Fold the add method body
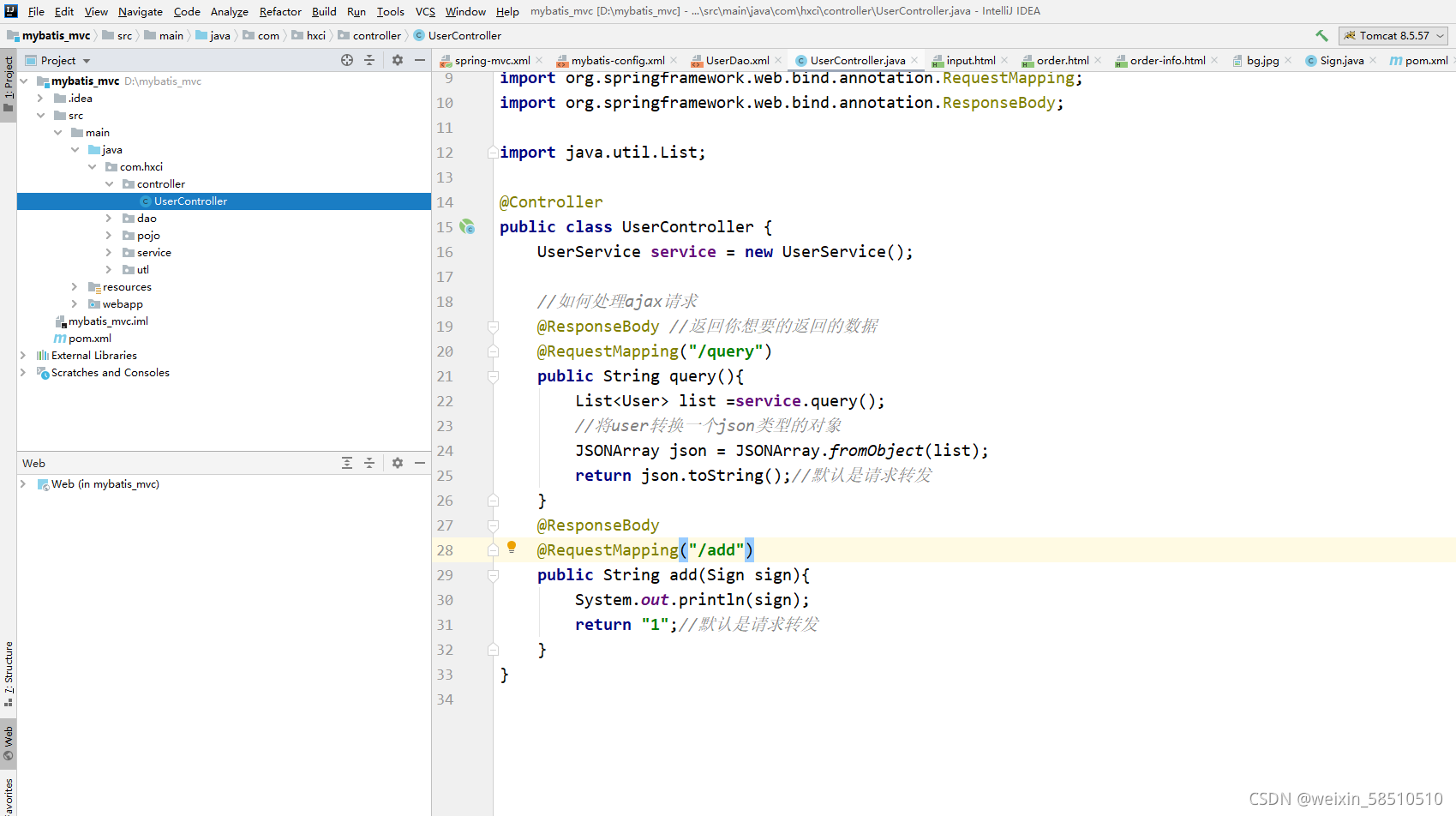The image size is (1456, 816). click(493, 575)
